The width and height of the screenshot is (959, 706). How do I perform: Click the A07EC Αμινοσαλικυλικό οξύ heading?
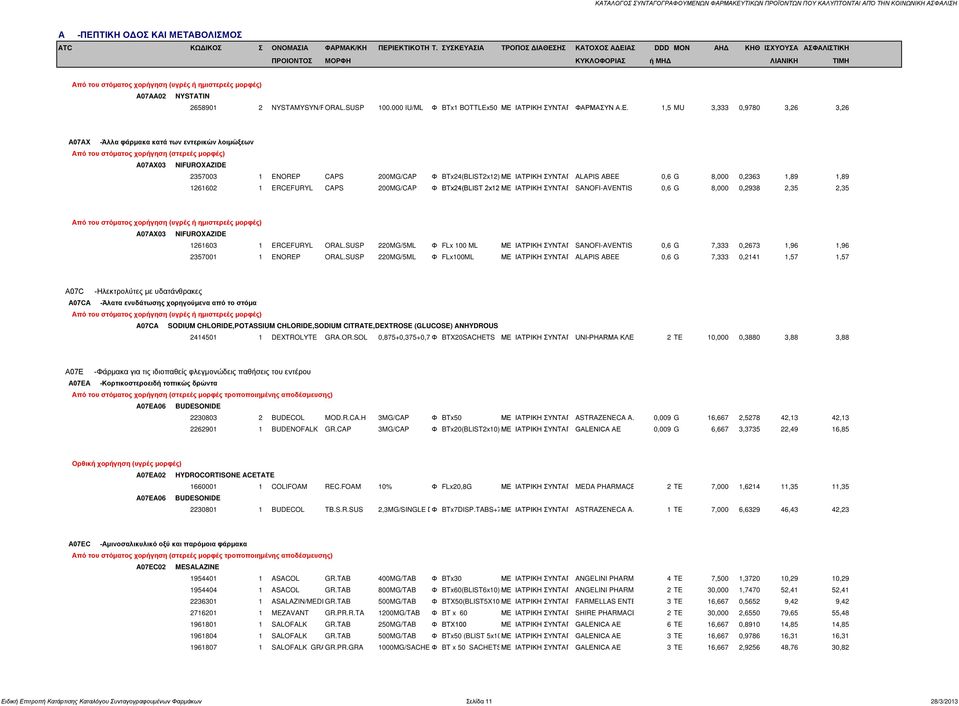point(158,544)
